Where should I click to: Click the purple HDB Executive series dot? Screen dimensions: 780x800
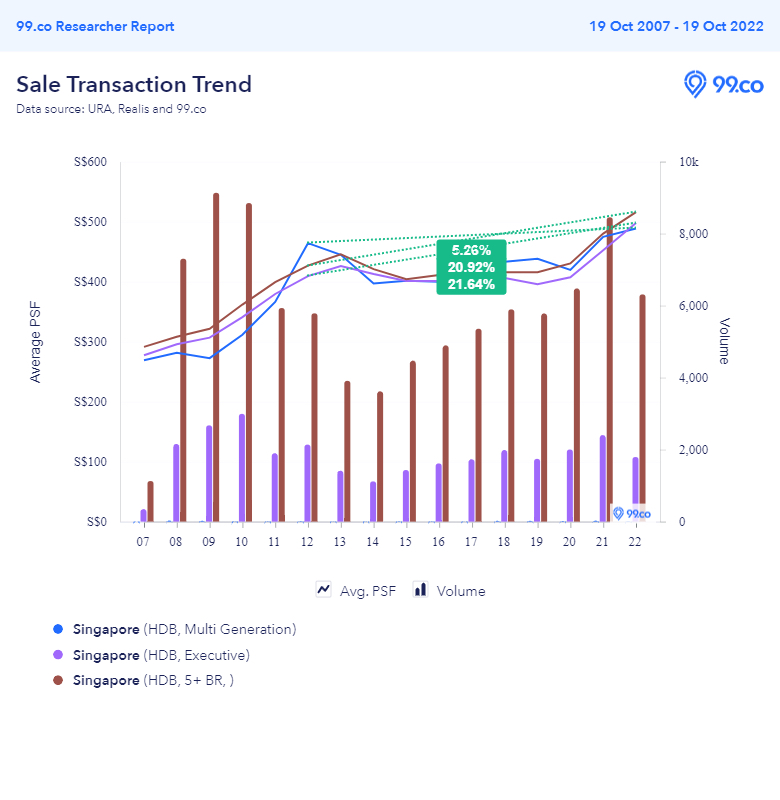58,655
